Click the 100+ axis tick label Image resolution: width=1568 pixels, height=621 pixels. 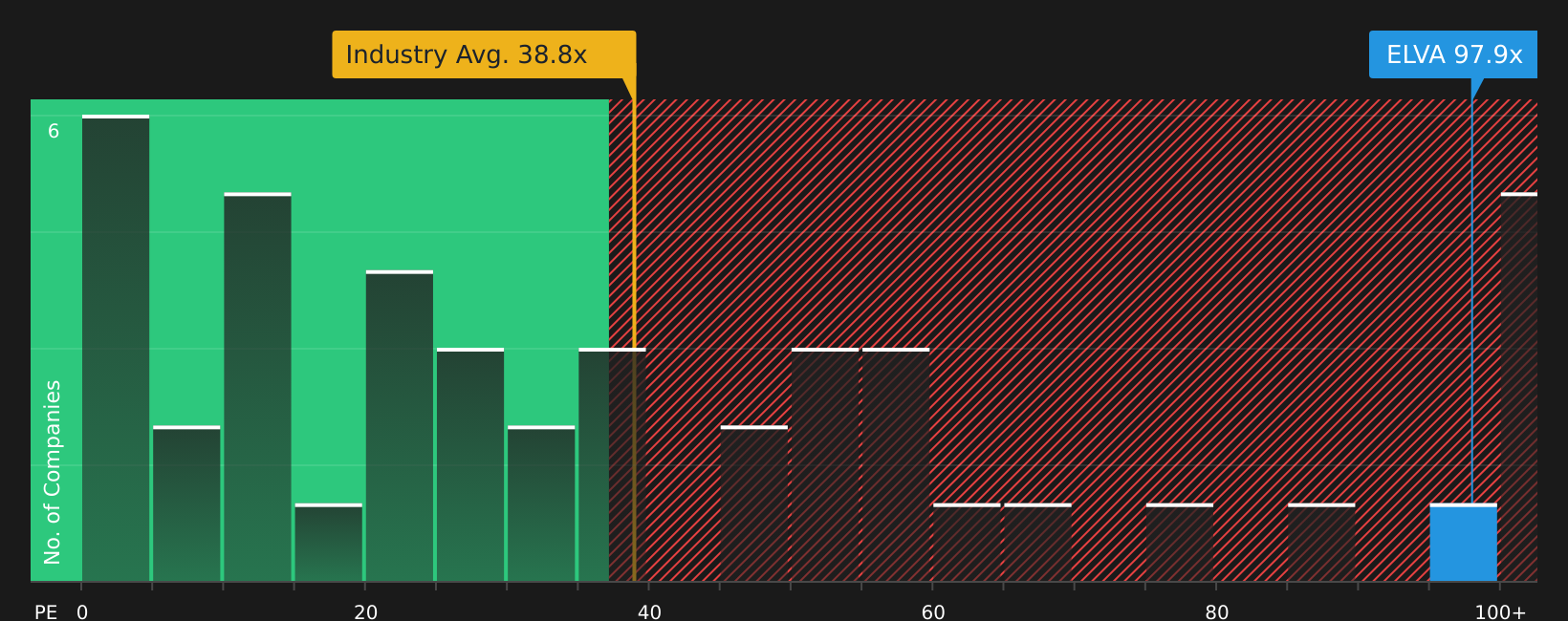click(1500, 612)
